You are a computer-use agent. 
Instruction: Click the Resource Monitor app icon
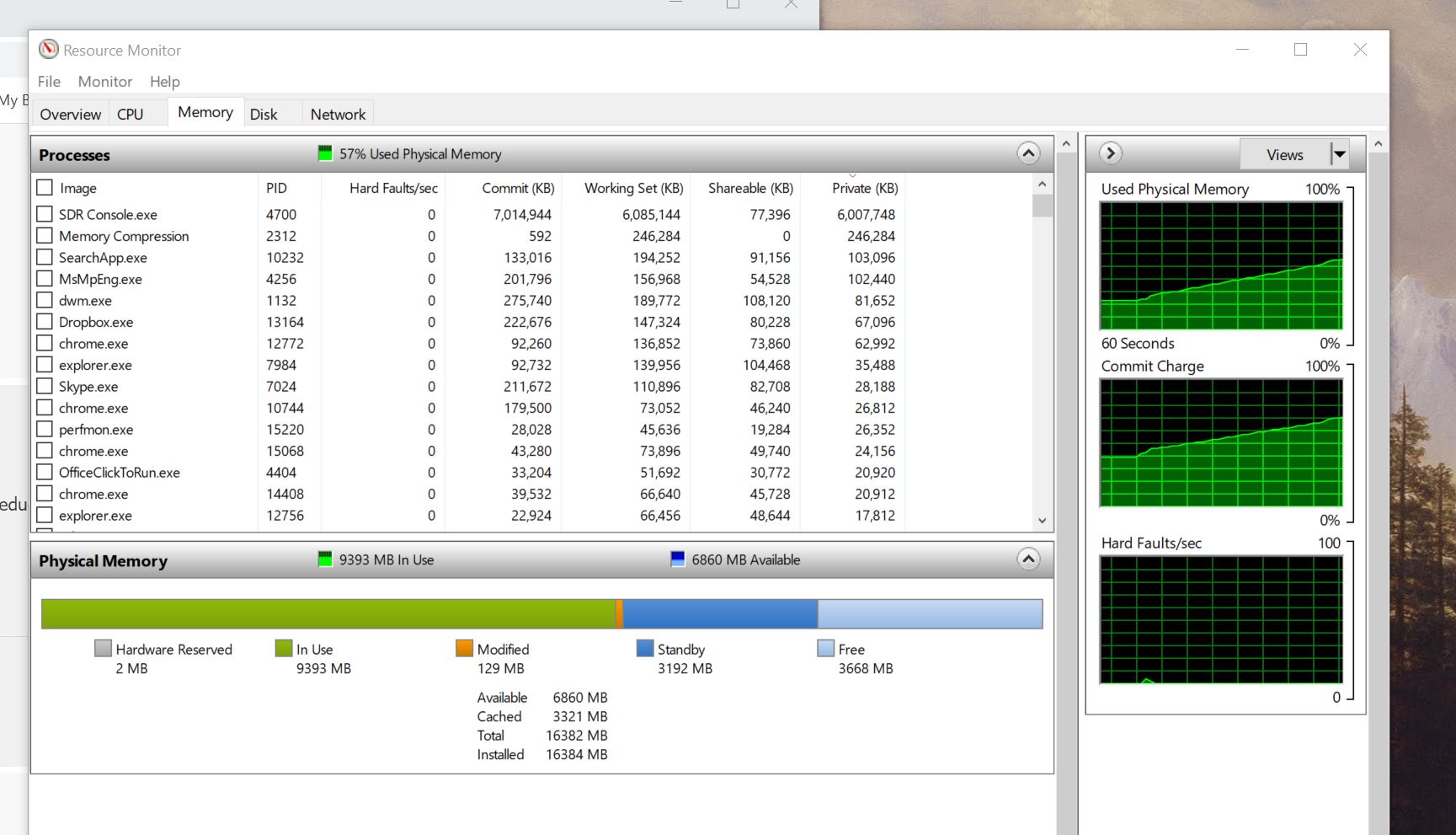click(49, 50)
